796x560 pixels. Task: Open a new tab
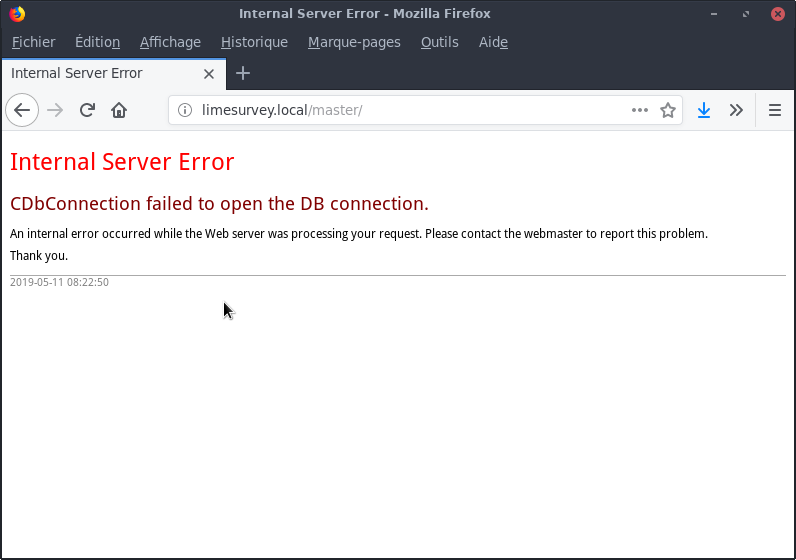tap(243, 73)
